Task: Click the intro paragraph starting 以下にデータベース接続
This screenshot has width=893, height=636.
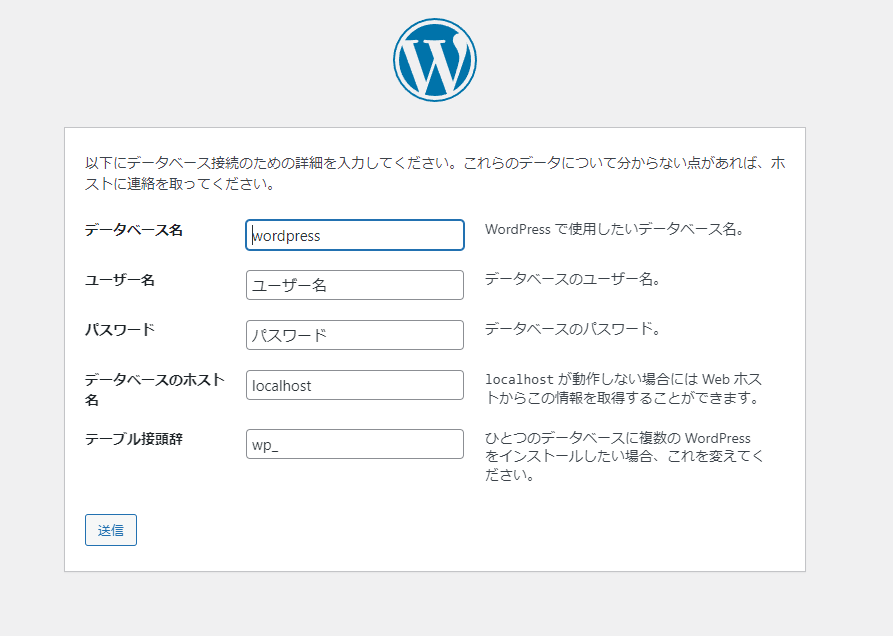Action: point(435,173)
